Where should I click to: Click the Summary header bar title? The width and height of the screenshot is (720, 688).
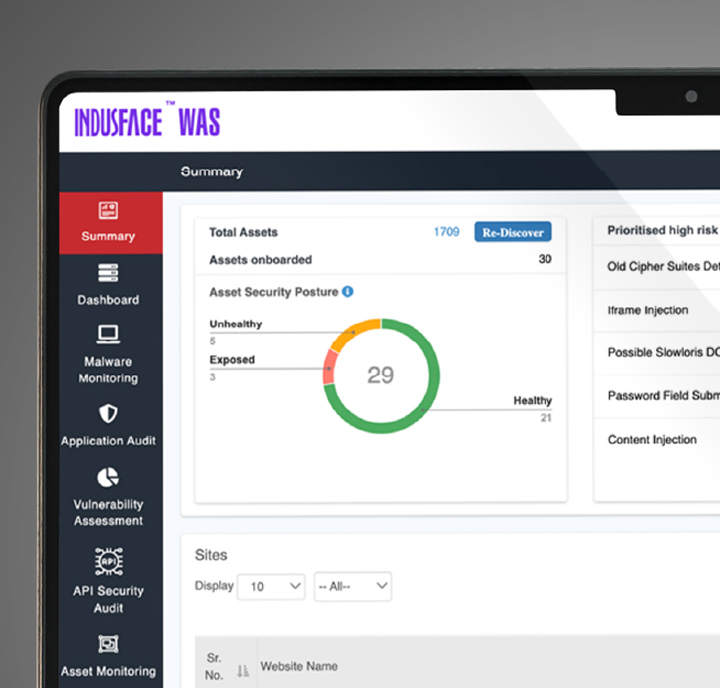click(212, 172)
